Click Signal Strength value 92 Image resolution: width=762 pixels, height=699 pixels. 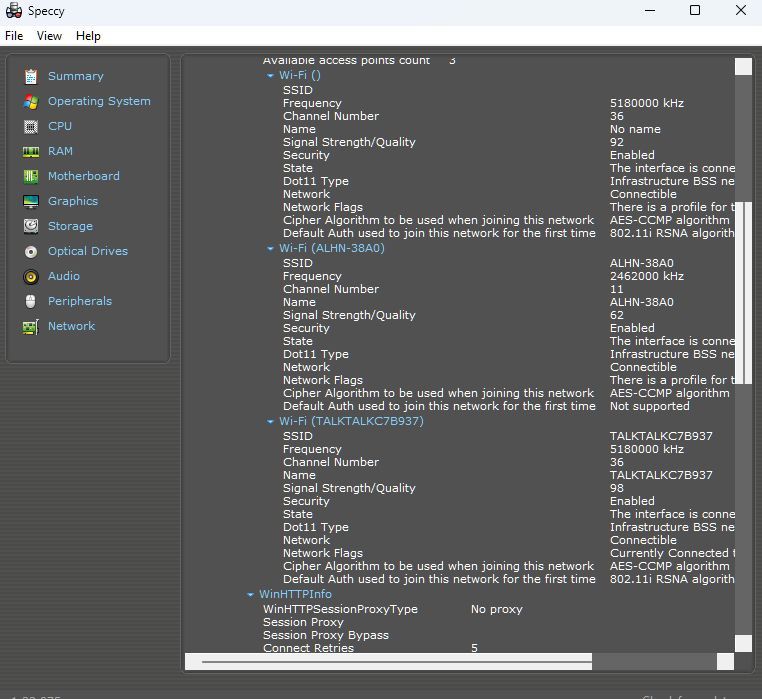(617, 142)
